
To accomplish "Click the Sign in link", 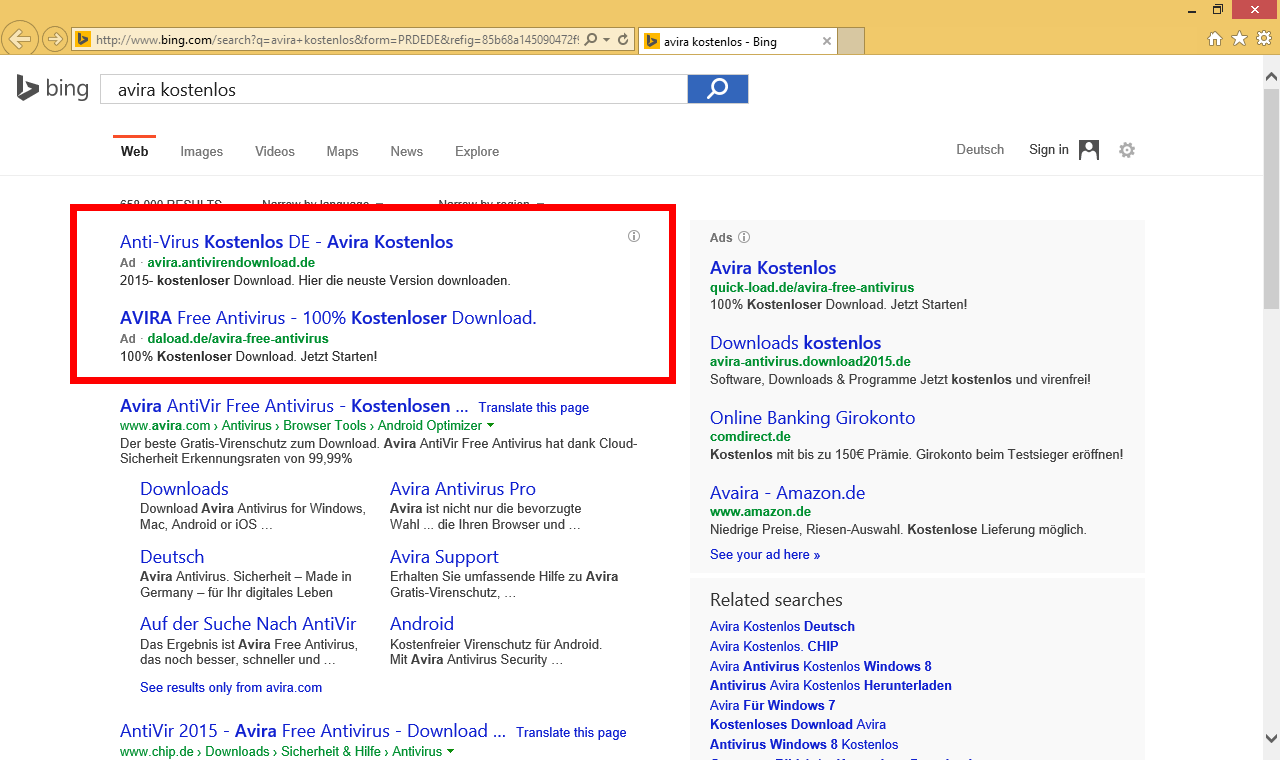I will point(1049,149).
